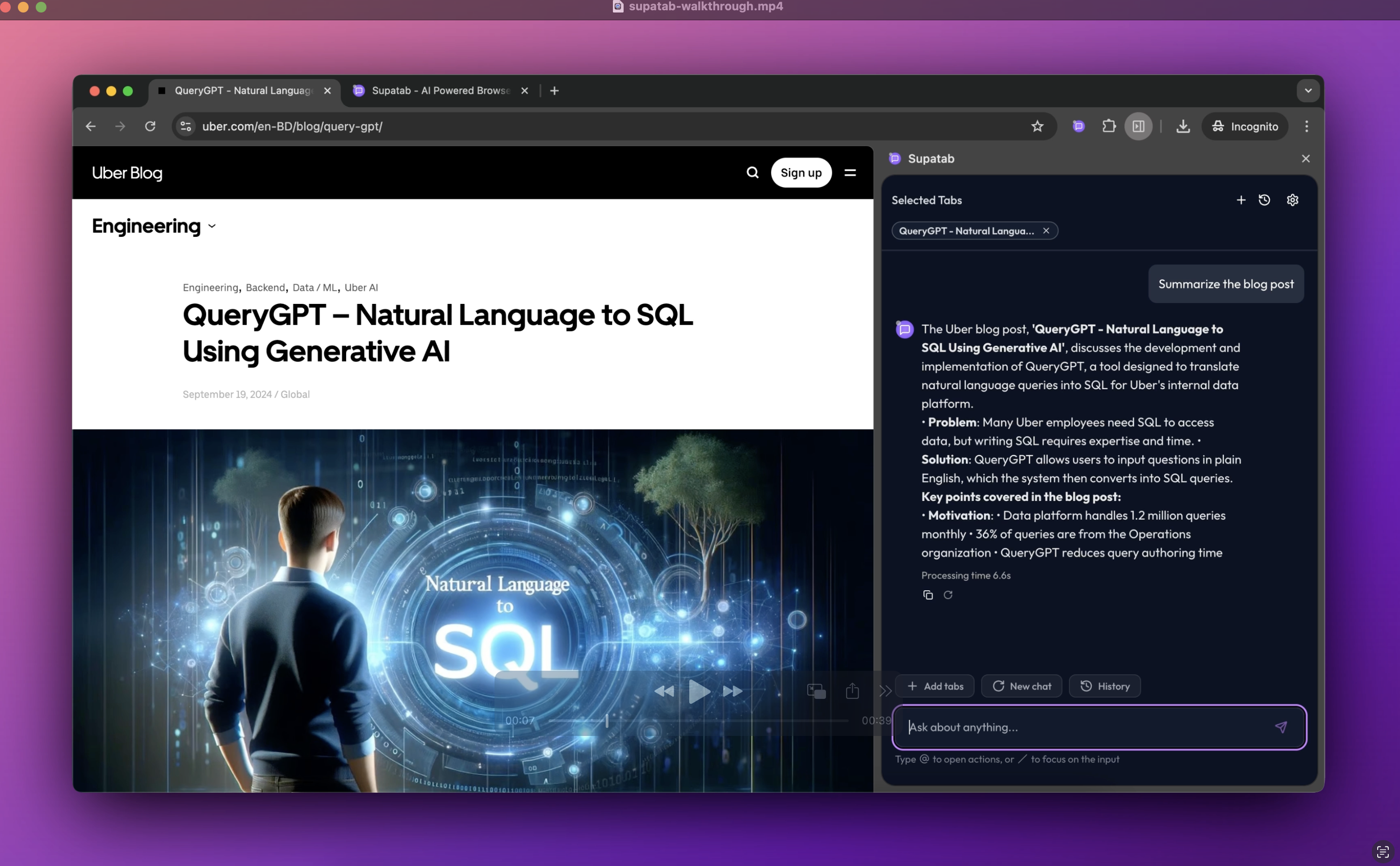The width and height of the screenshot is (1400, 866).
Task: Bookmark this page with star icon
Action: pyautogui.click(x=1037, y=126)
